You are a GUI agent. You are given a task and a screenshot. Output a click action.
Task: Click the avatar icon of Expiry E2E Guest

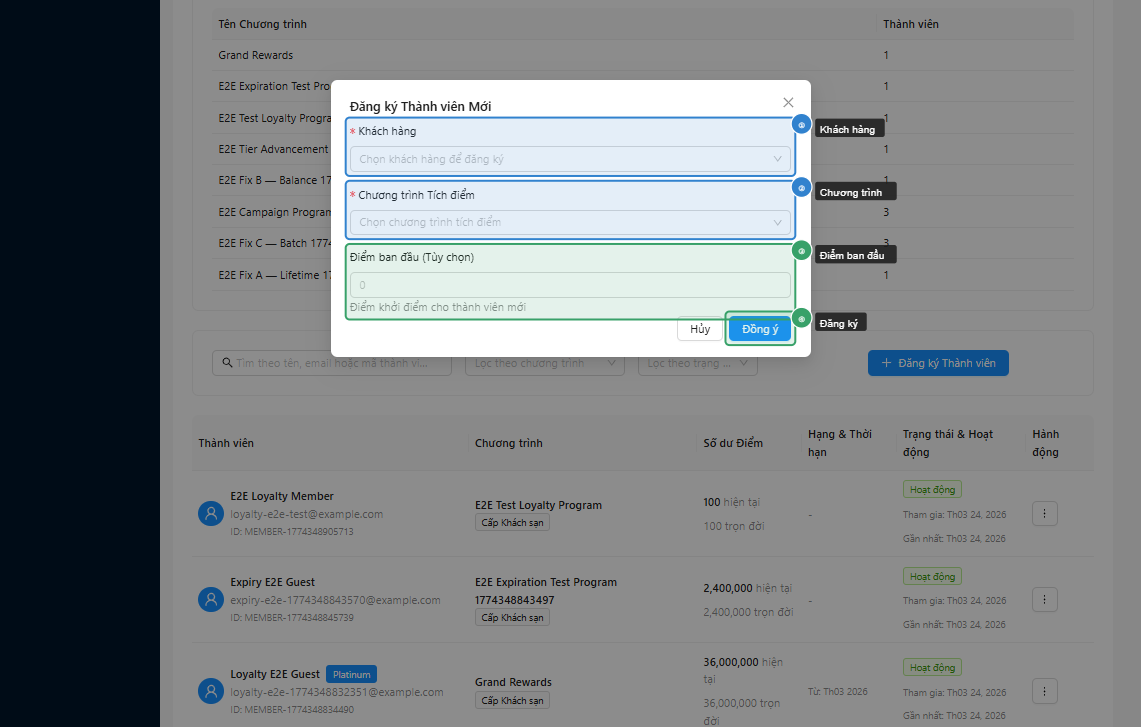(x=210, y=599)
